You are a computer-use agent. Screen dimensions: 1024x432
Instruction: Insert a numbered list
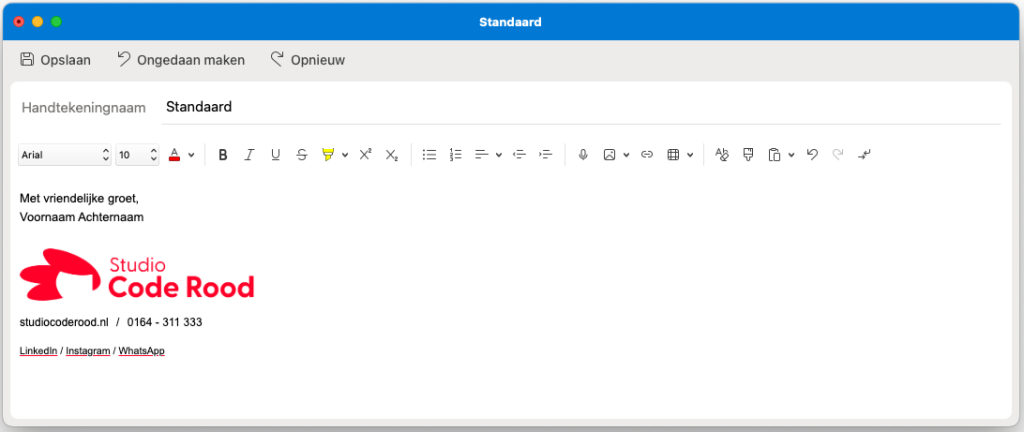click(x=456, y=155)
